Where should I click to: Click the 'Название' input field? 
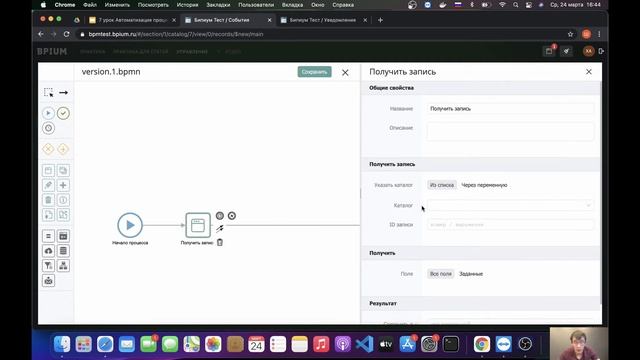click(x=510, y=109)
